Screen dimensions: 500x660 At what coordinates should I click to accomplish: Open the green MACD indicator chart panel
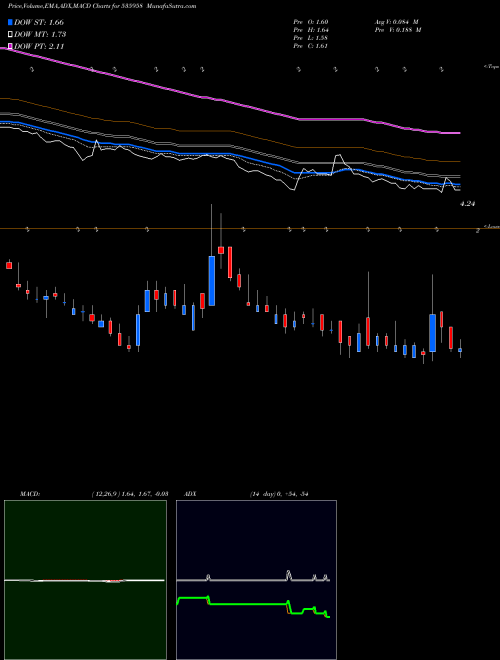tap(85, 580)
